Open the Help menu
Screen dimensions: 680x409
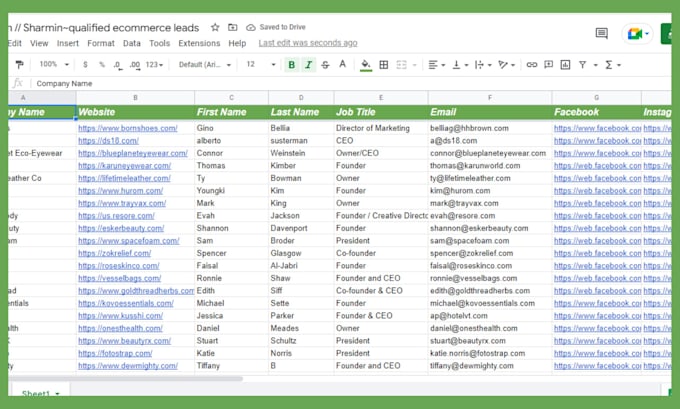coord(237,43)
